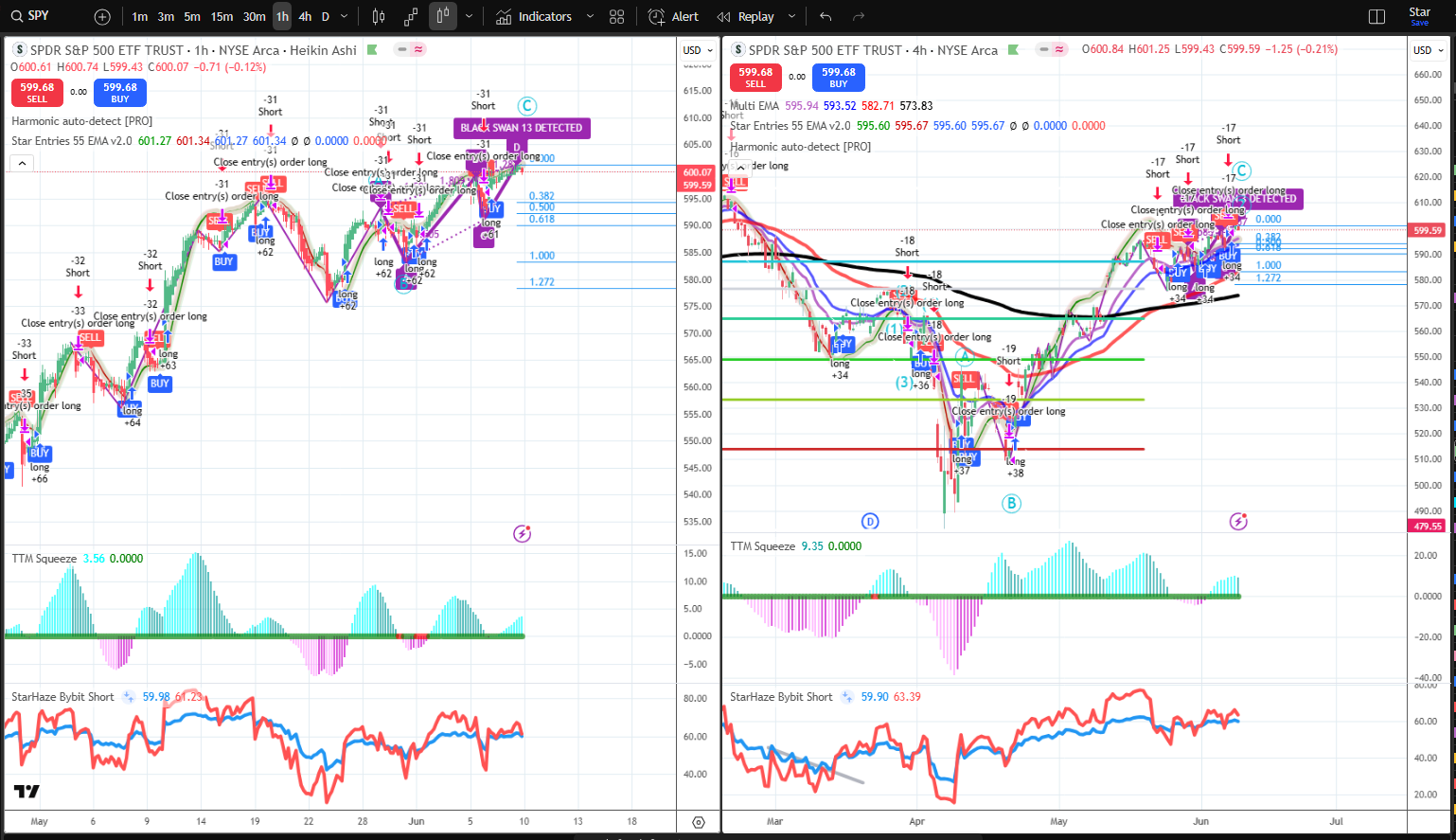Select Star Entries 55 EMA v2.0 legend on 1h chart
Viewport: 1456px width, 840px height.
[x=72, y=141]
